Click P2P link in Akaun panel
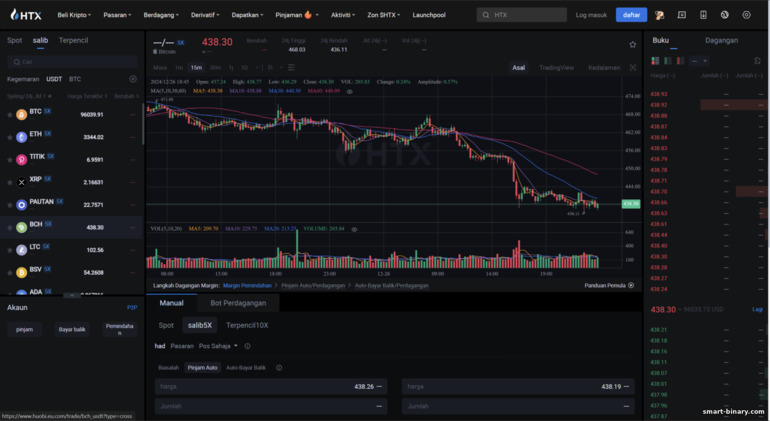Screen dimensions: 770x421 pos(132,308)
